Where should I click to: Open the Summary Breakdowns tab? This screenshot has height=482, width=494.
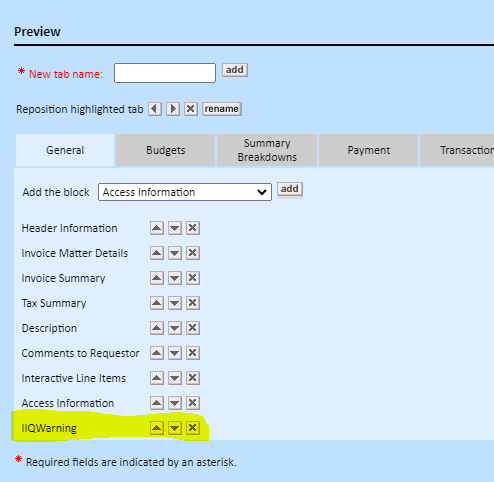click(x=267, y=150)
